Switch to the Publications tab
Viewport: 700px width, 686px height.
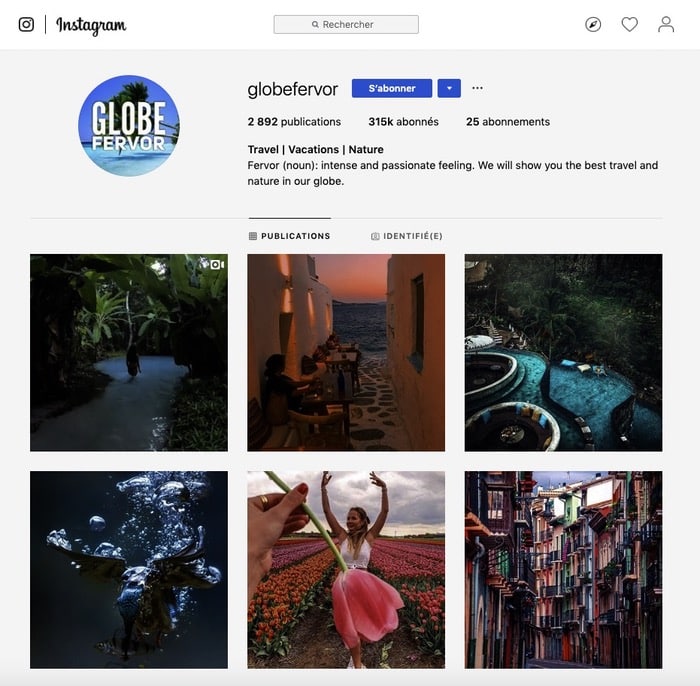[x=289, y=236]
